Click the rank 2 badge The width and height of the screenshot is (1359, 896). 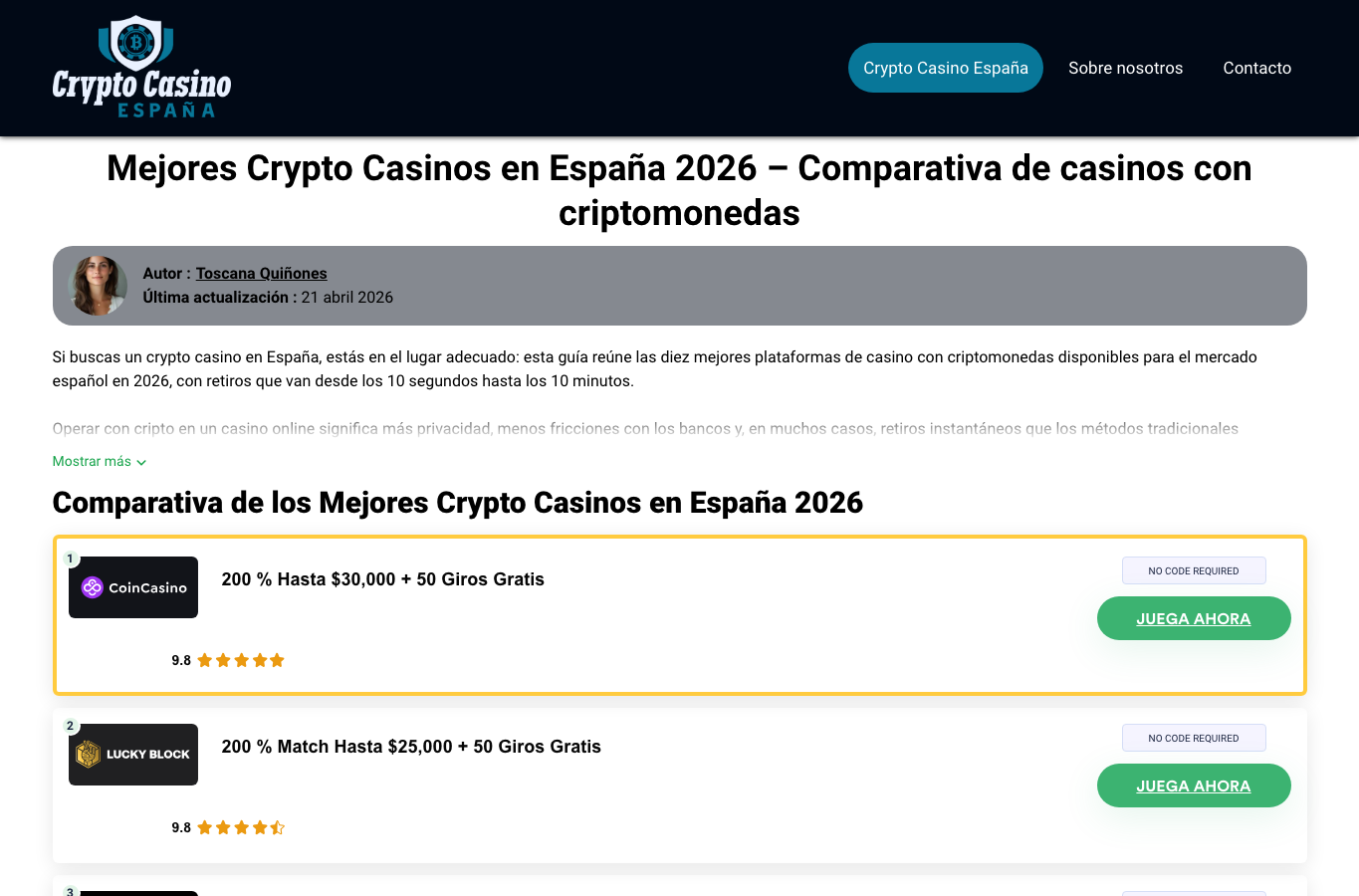click(x=71, y=726)
